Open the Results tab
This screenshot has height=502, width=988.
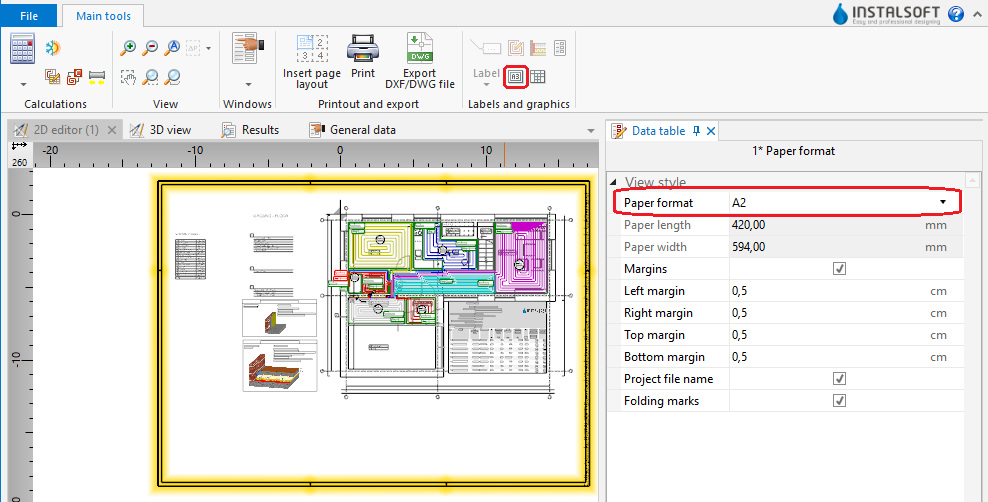click(x=259, y=130)
